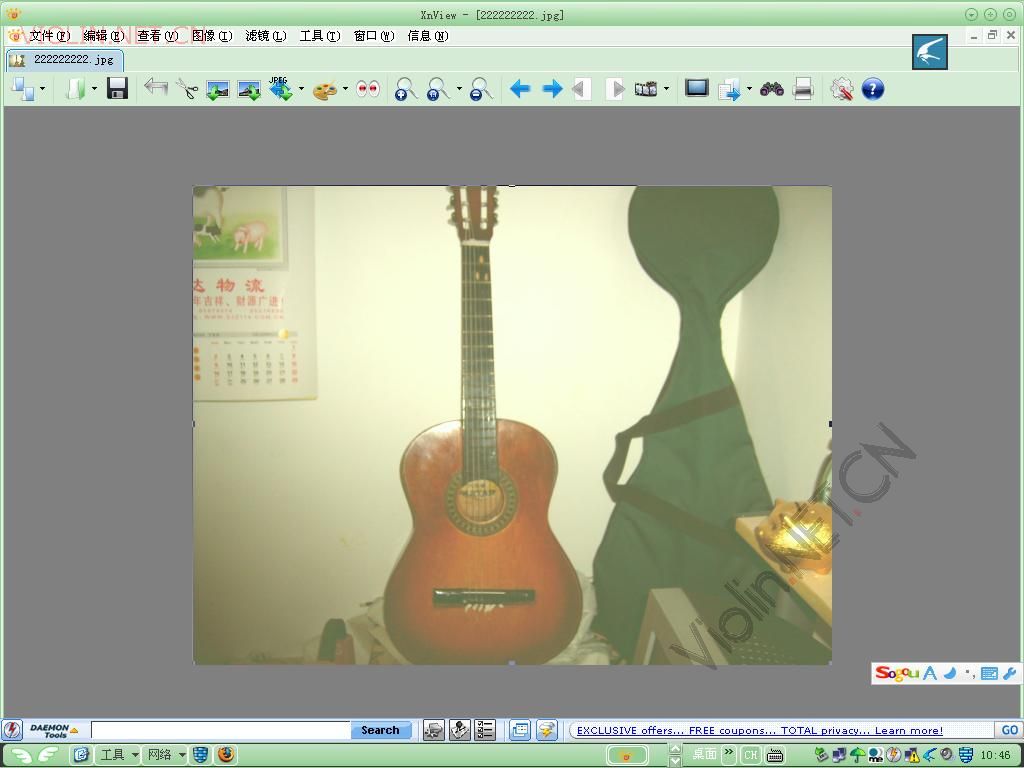Go to previous image with blue left arrow

click(520, 89)
